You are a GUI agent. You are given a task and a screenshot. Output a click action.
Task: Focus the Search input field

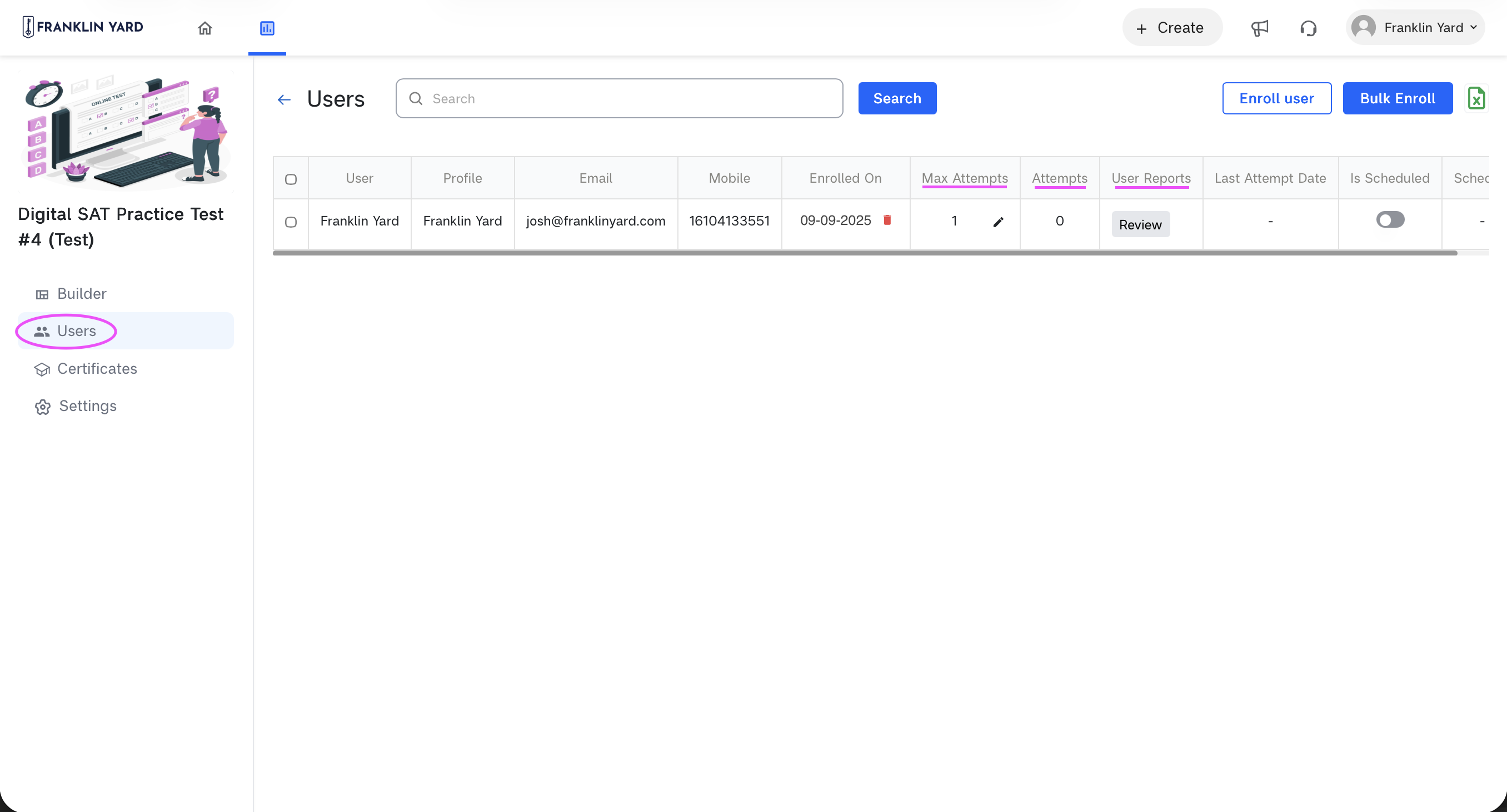(x=619, y=98)
